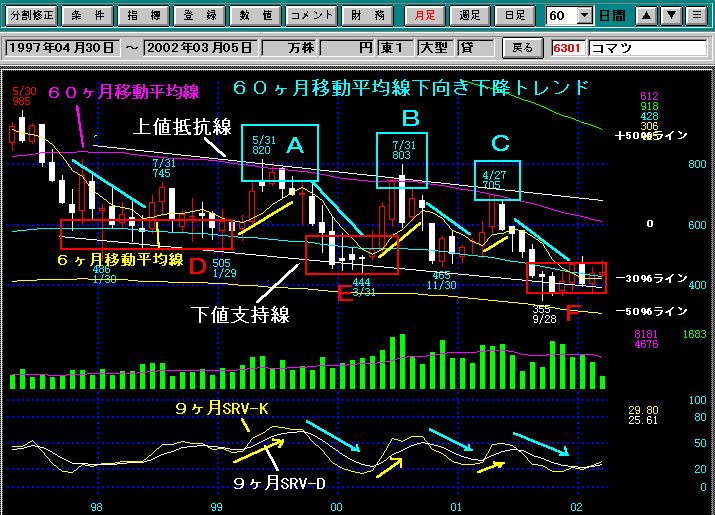This screenshot has height=515, width=715.
Task: Click the 分割修正 toolbar button
Action: tap(30, 16)
